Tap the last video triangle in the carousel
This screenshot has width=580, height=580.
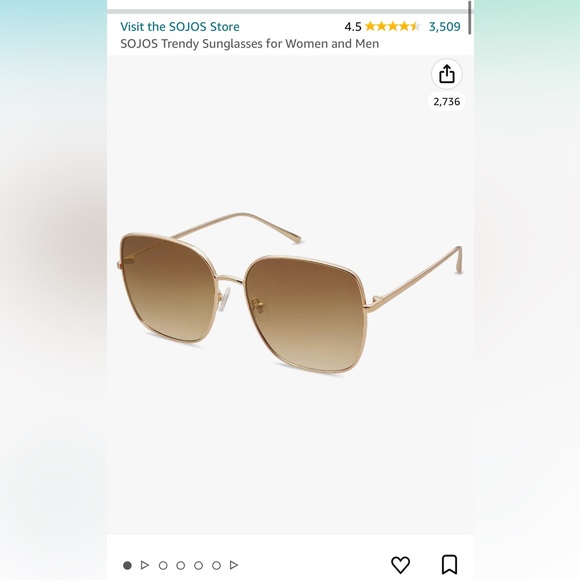(x=233, y=565)
